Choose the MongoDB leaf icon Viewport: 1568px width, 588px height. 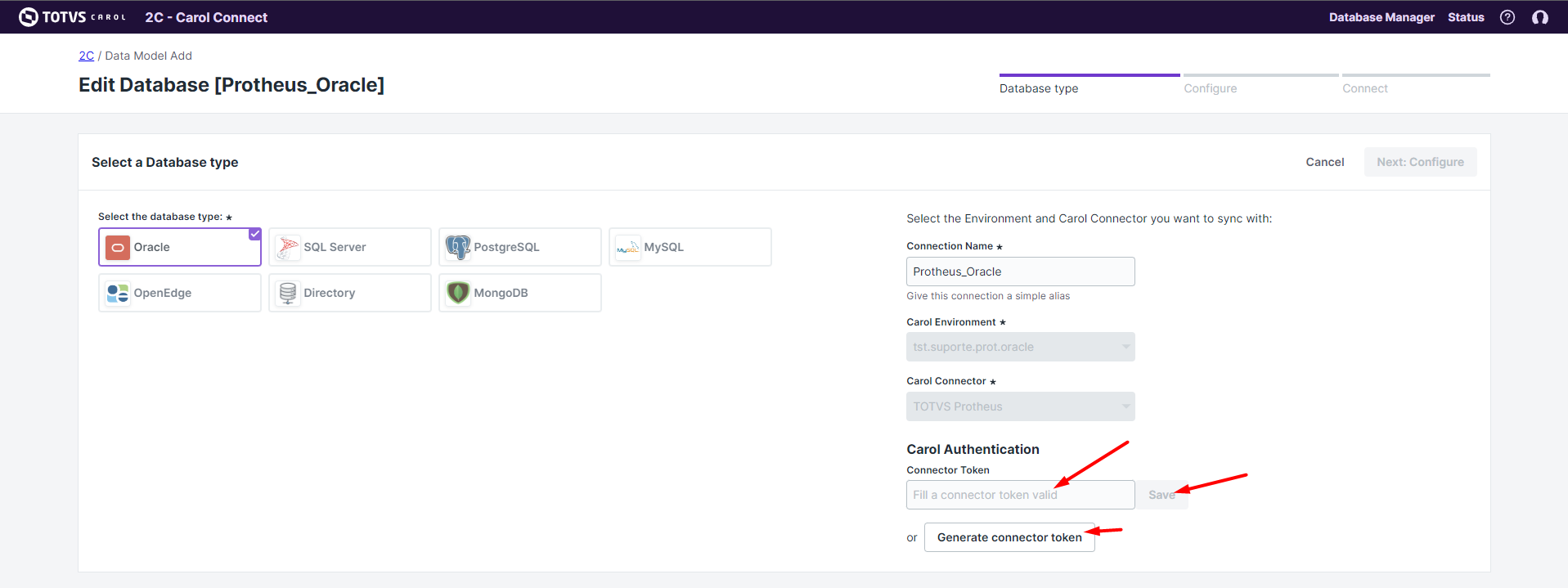[x=458, y=293]
